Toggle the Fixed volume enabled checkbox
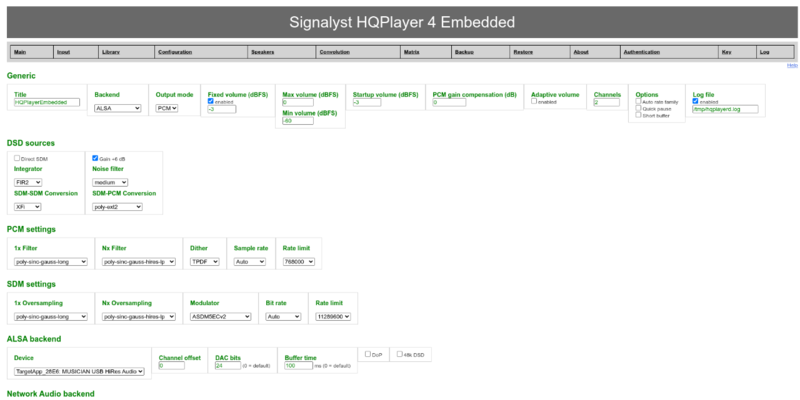Screen dimensions: 800x400 210,101
